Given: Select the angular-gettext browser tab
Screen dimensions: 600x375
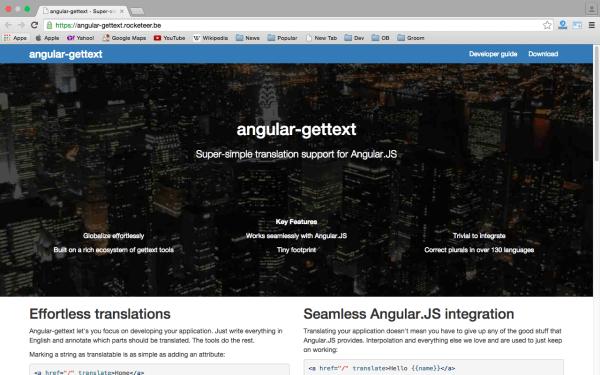Looking at the screenshot, I should pyautogui.click(x=82, y=11).
